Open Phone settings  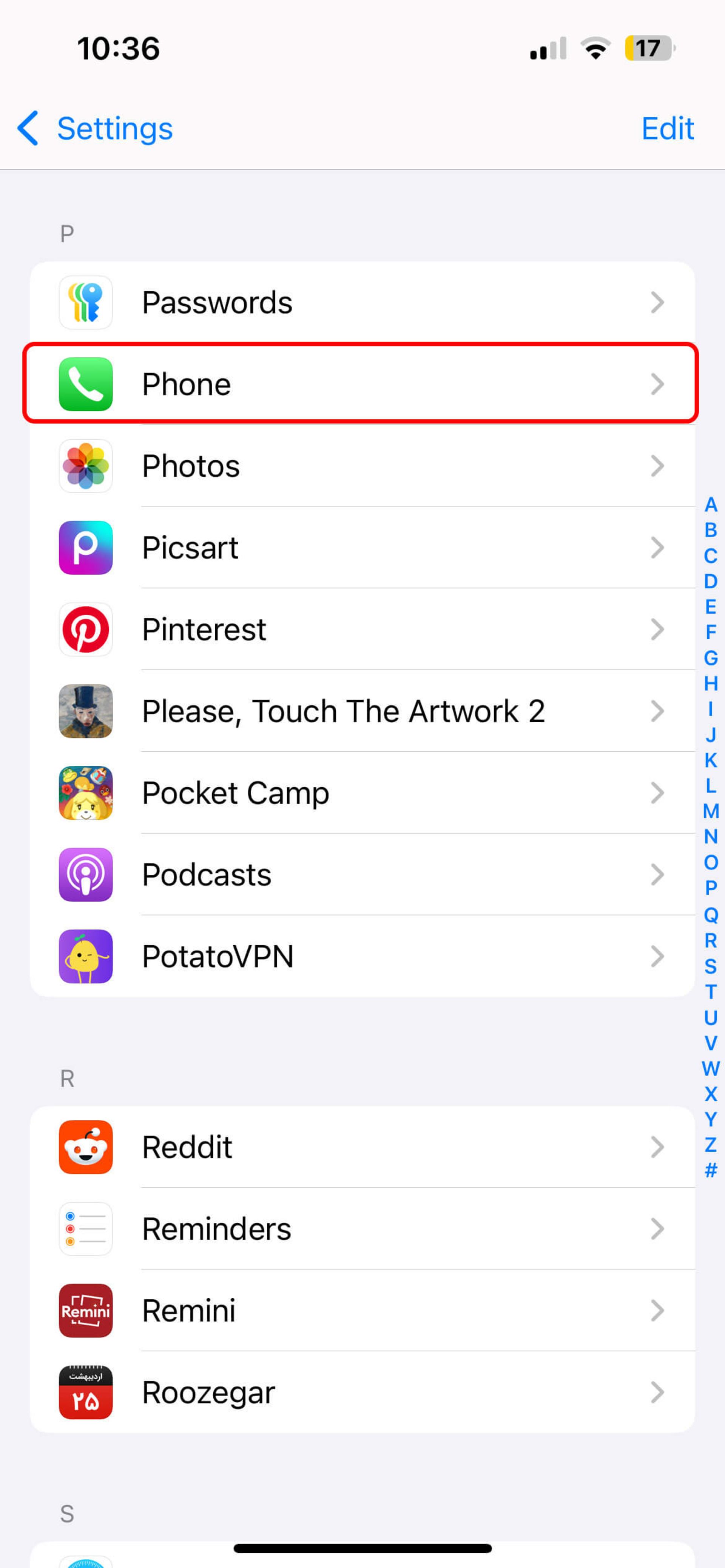click(362, 383)
